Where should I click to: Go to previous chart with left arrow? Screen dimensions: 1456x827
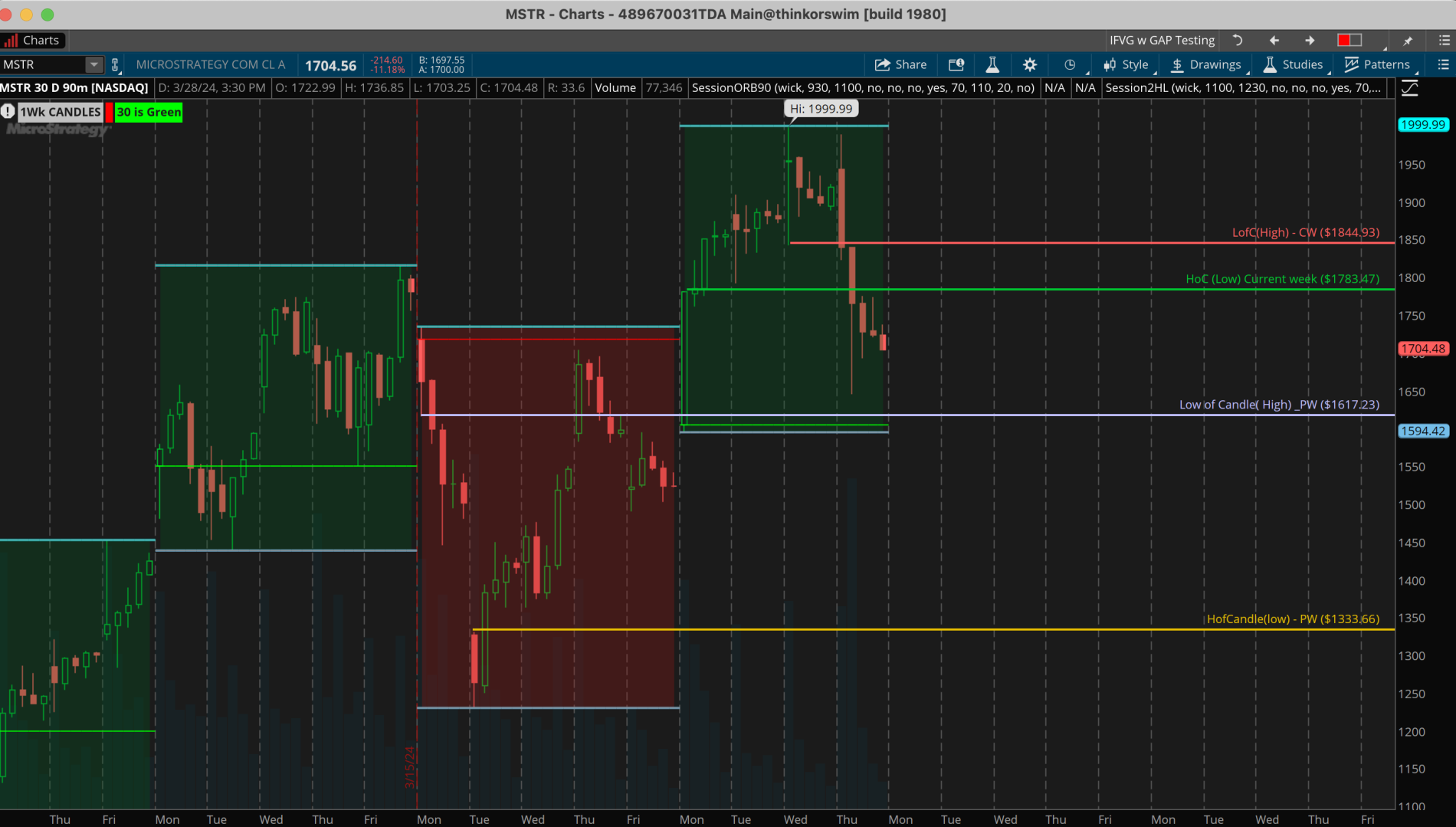(1274, 40)
